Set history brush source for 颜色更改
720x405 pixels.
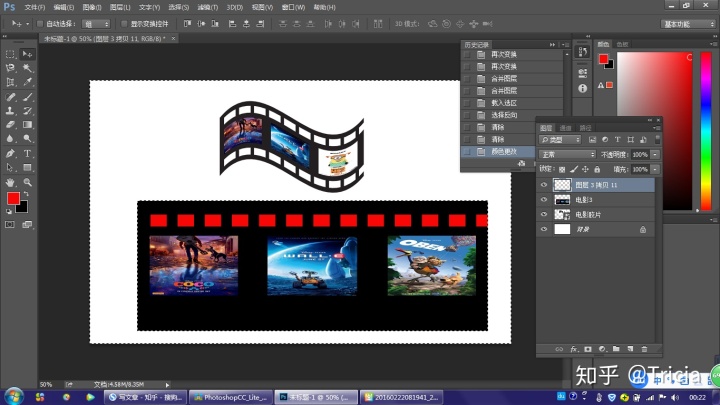pyautogui.click(x=467, y=152)
